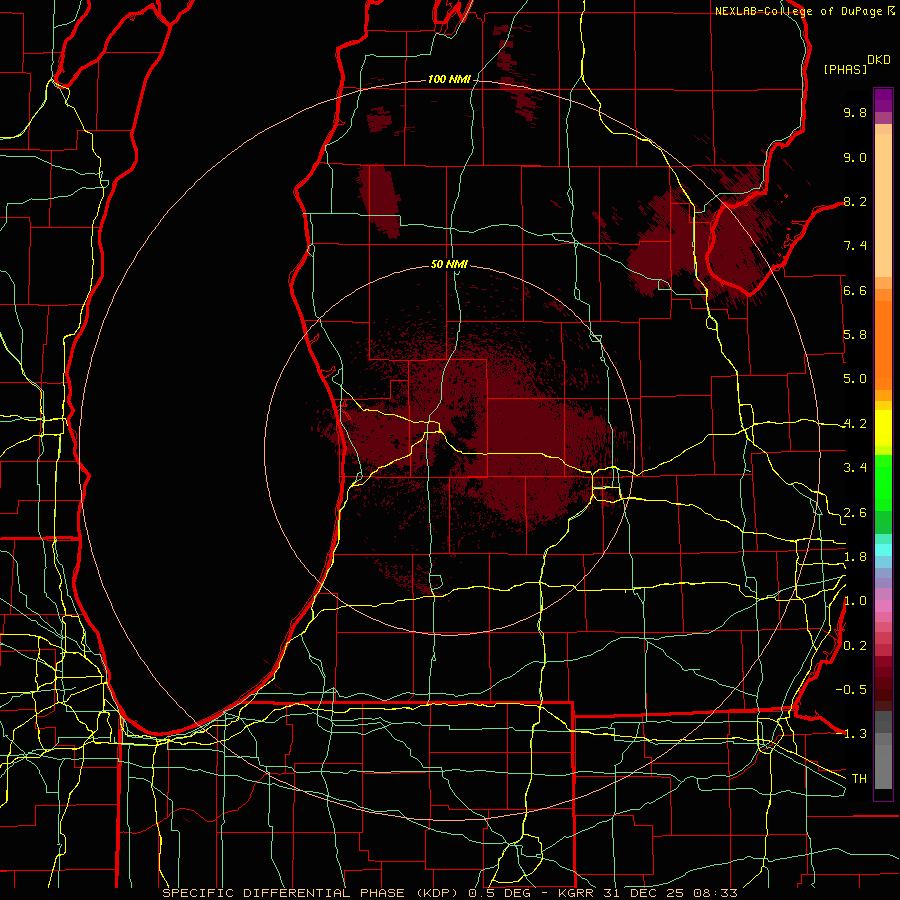Click the 50 NMI range ring label

pyautogui.click(x=449, y=264)
